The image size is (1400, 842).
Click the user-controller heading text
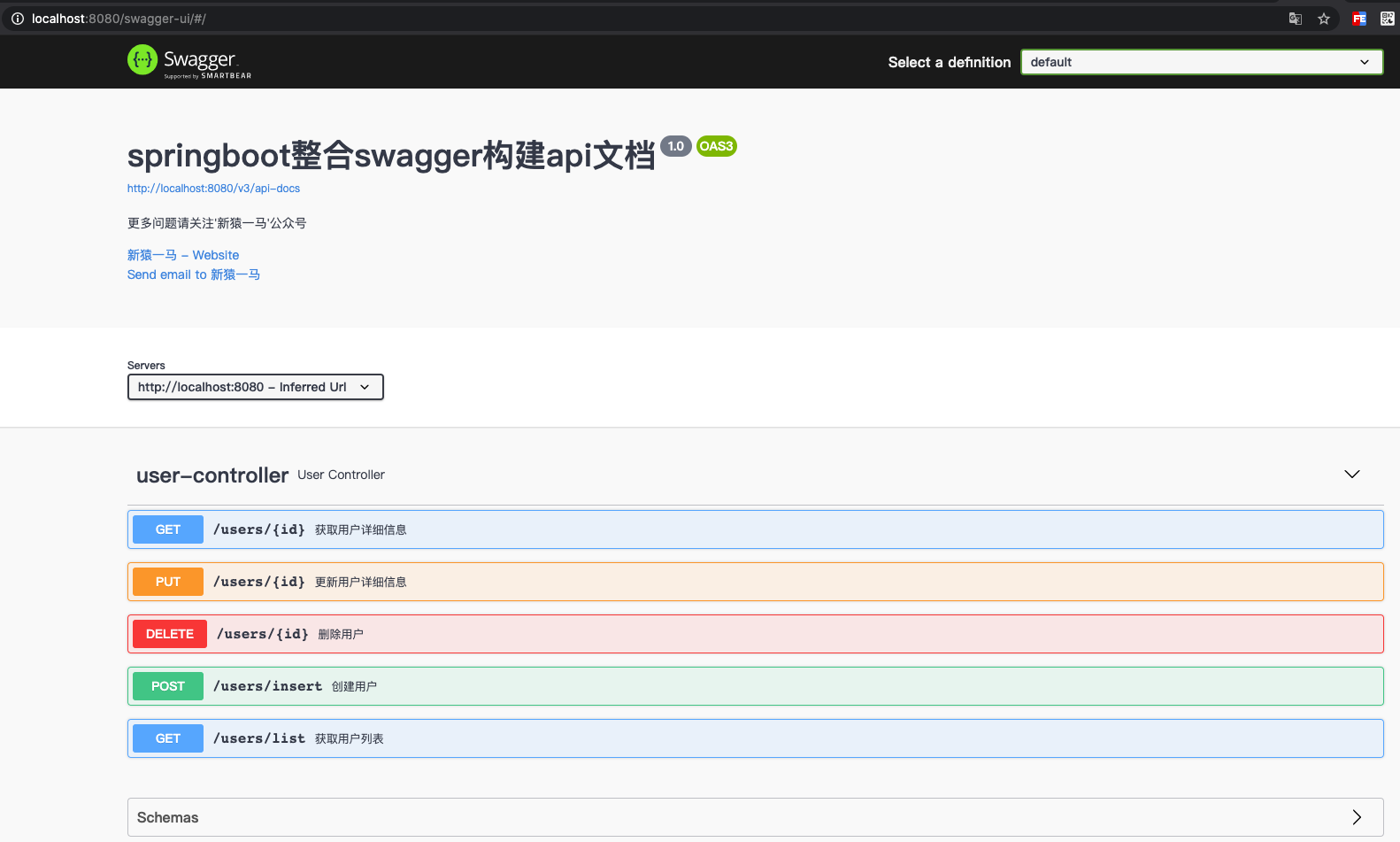[x=212, y=475]
